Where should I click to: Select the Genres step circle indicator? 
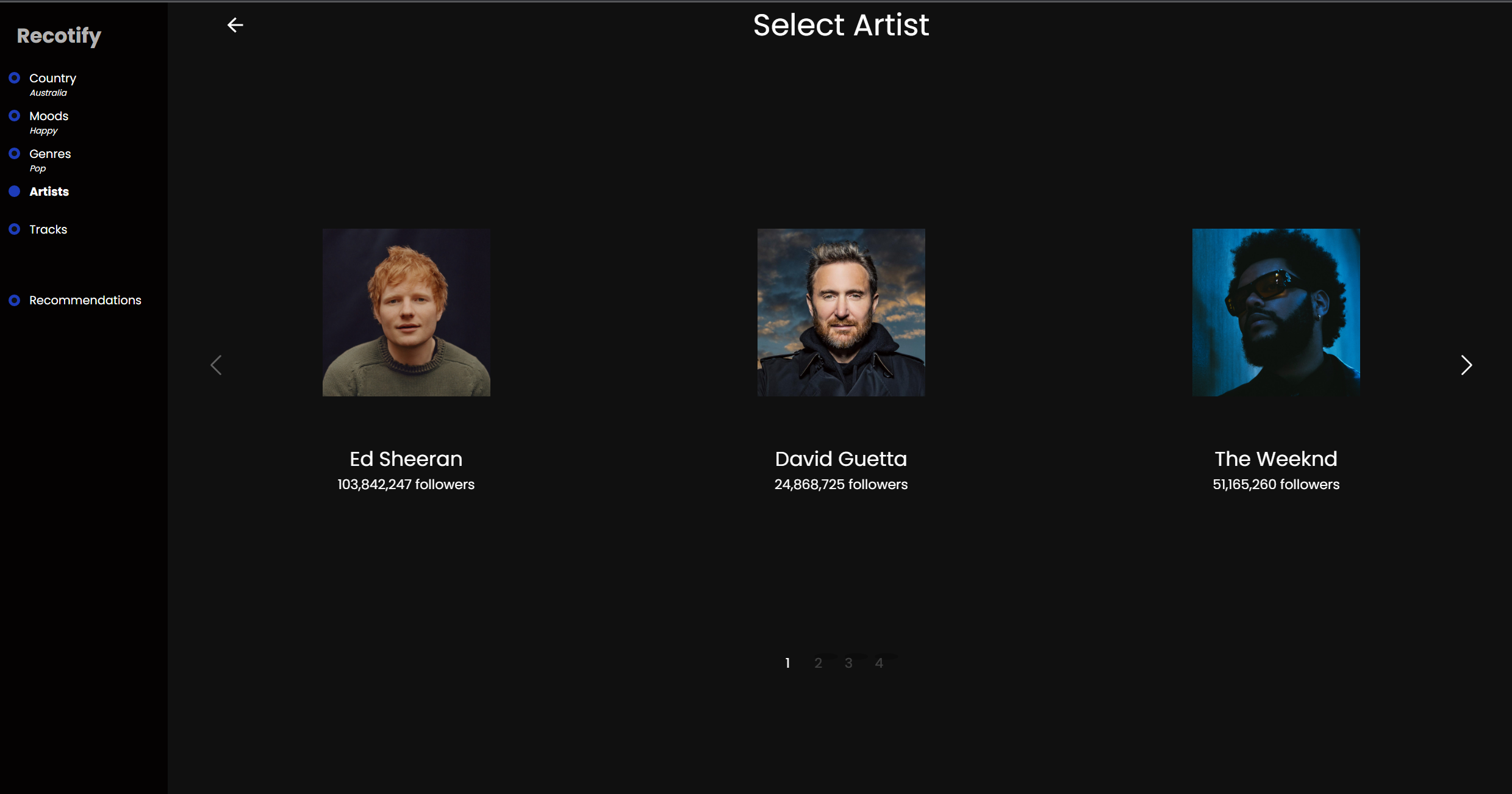click(x=14, y=154)
